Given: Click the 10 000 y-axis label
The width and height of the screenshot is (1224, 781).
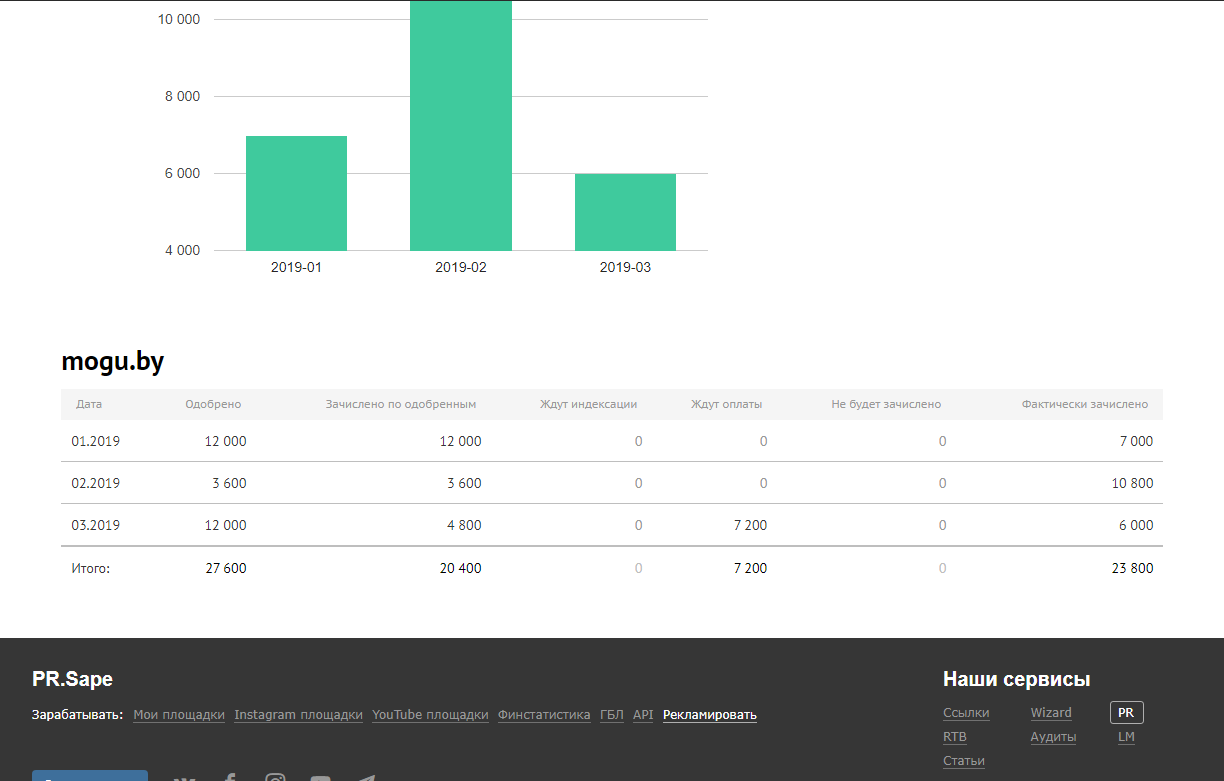Looking at the screenshot, I should point(179,19).
